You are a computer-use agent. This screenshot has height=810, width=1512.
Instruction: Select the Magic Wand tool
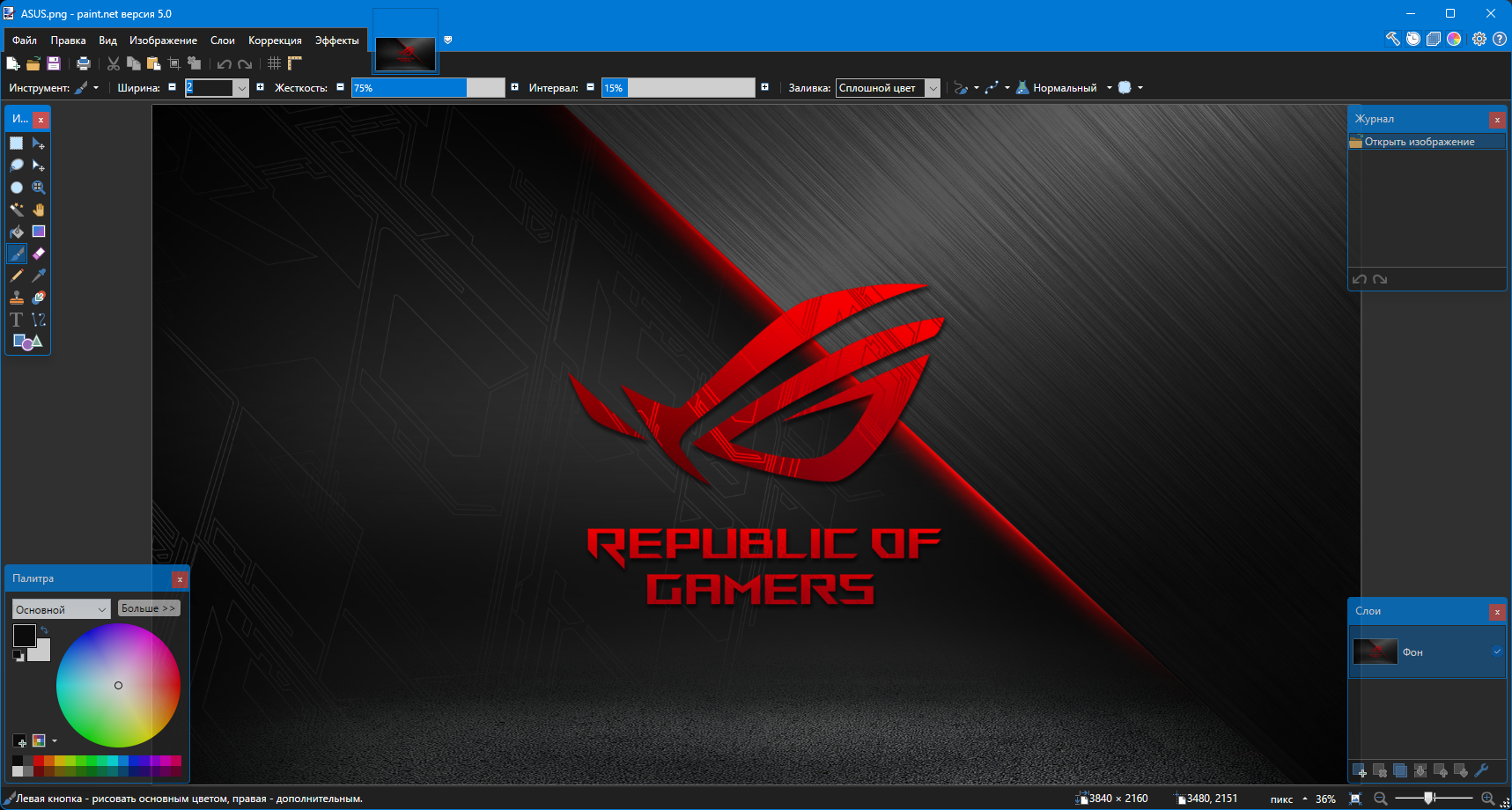(x=17, y=210)
